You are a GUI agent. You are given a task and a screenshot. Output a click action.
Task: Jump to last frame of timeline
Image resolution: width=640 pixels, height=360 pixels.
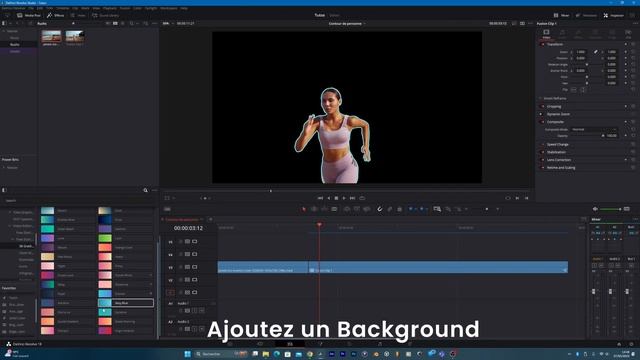click(x=352, y=198)
